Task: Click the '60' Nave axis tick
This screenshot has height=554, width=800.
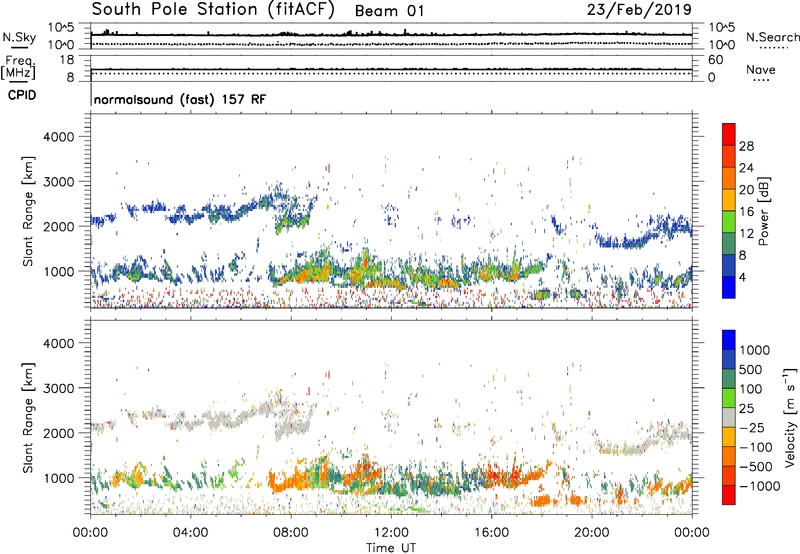Action: pyautogui.click(x=715, y=60)
